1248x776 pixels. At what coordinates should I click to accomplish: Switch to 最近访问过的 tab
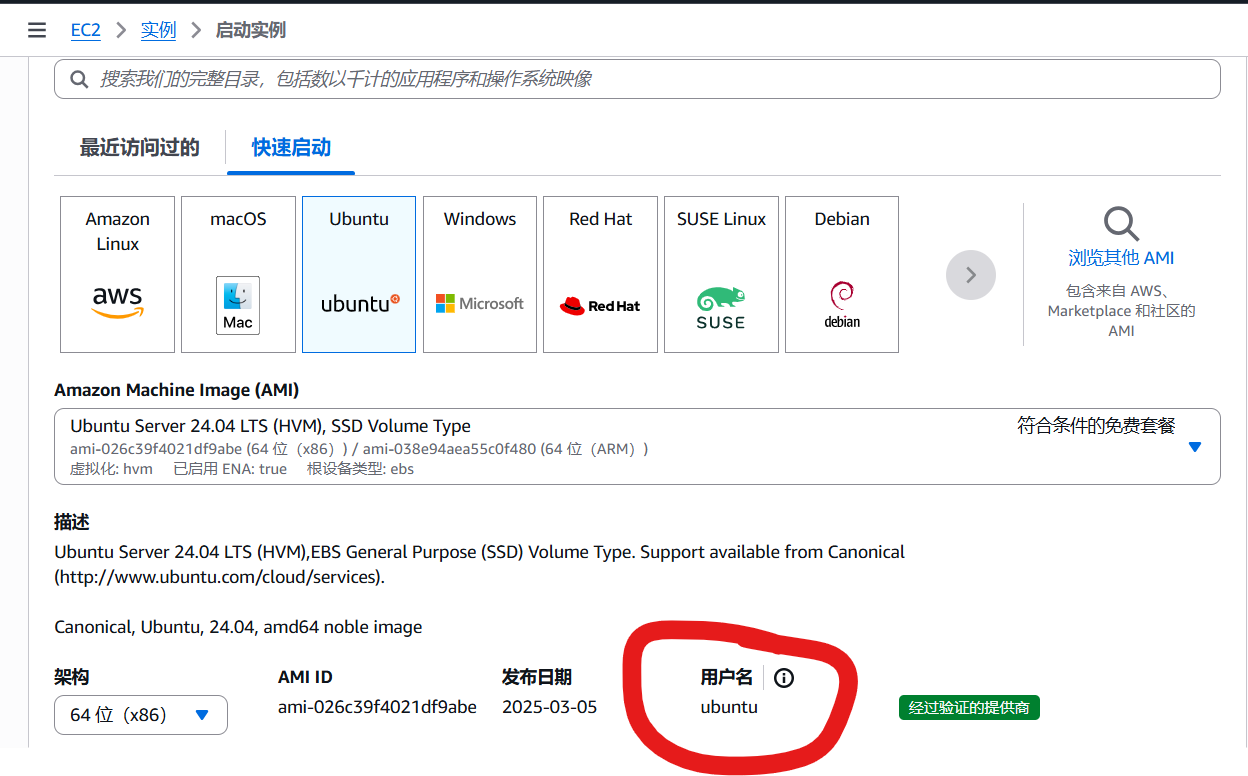coord(140,148)
